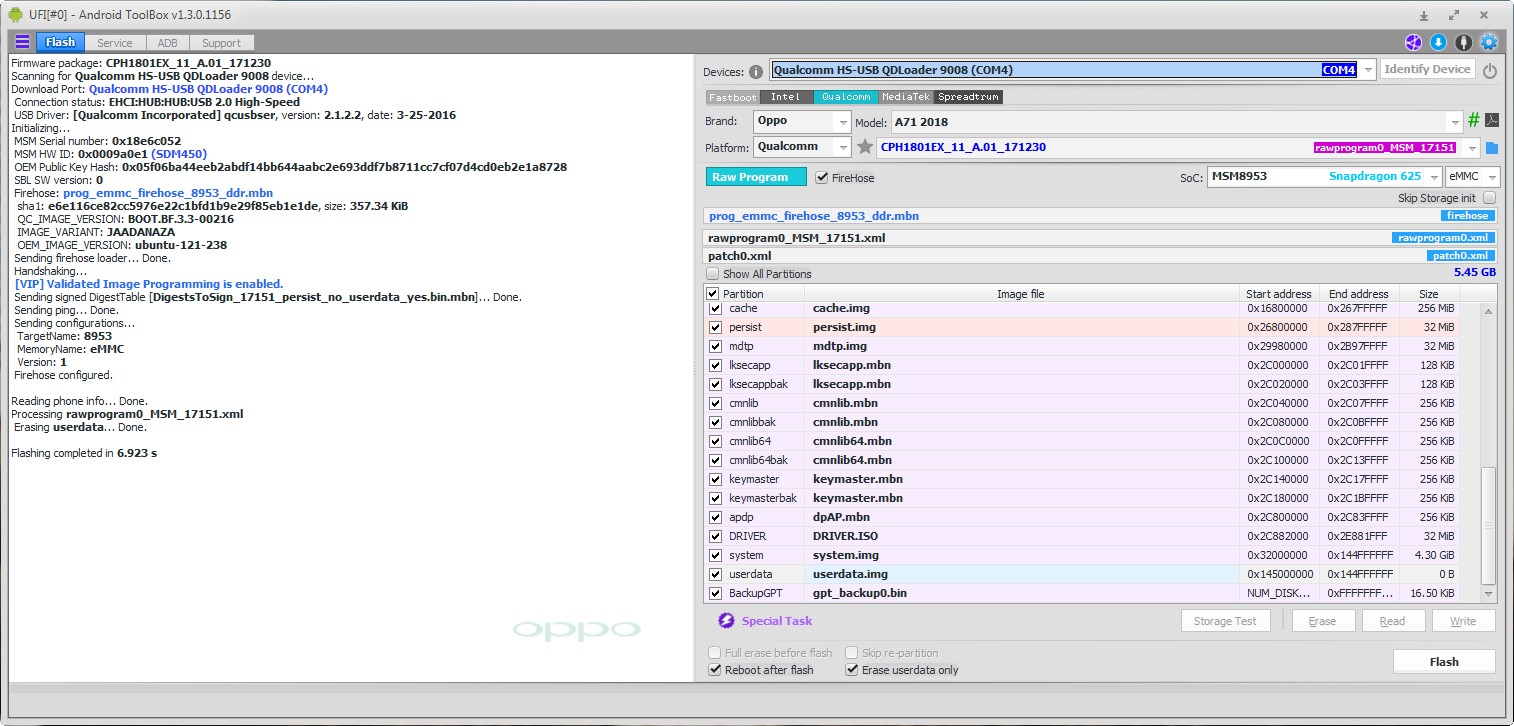The height and width of the screenshot is (726, 1514).
Task: Open the Support tab
Action: click(x=221, y=43)
